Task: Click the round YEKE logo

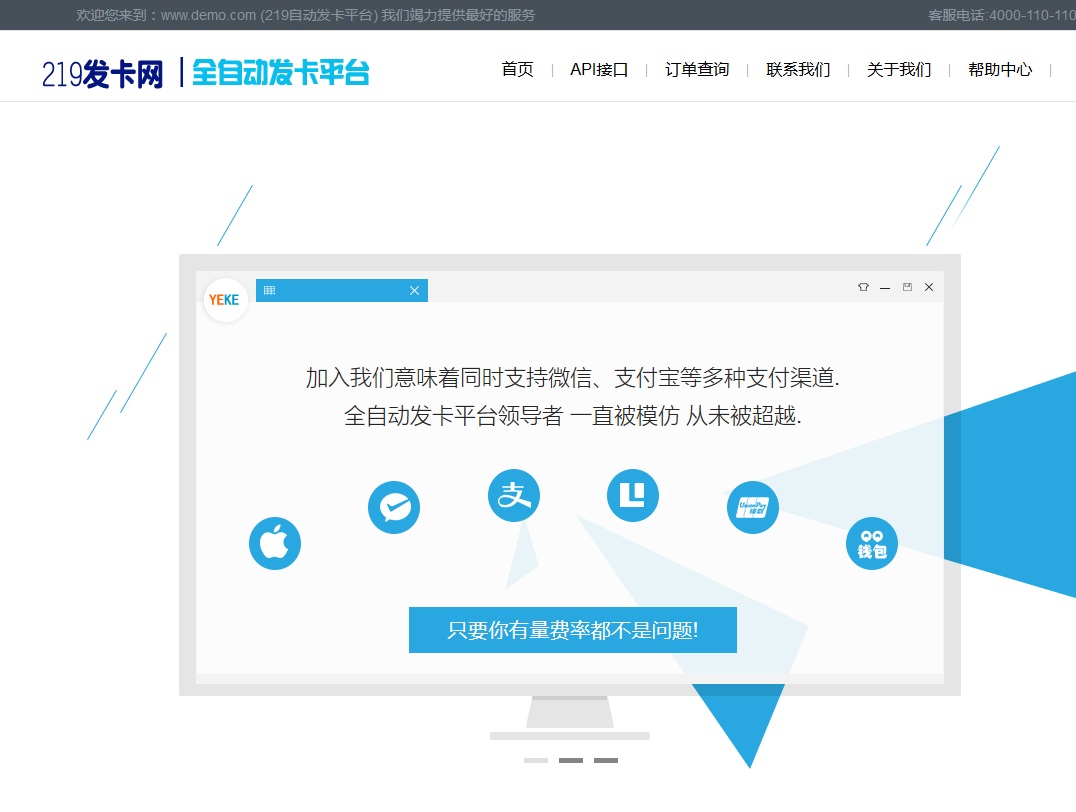Action: [x=225, y=300]
